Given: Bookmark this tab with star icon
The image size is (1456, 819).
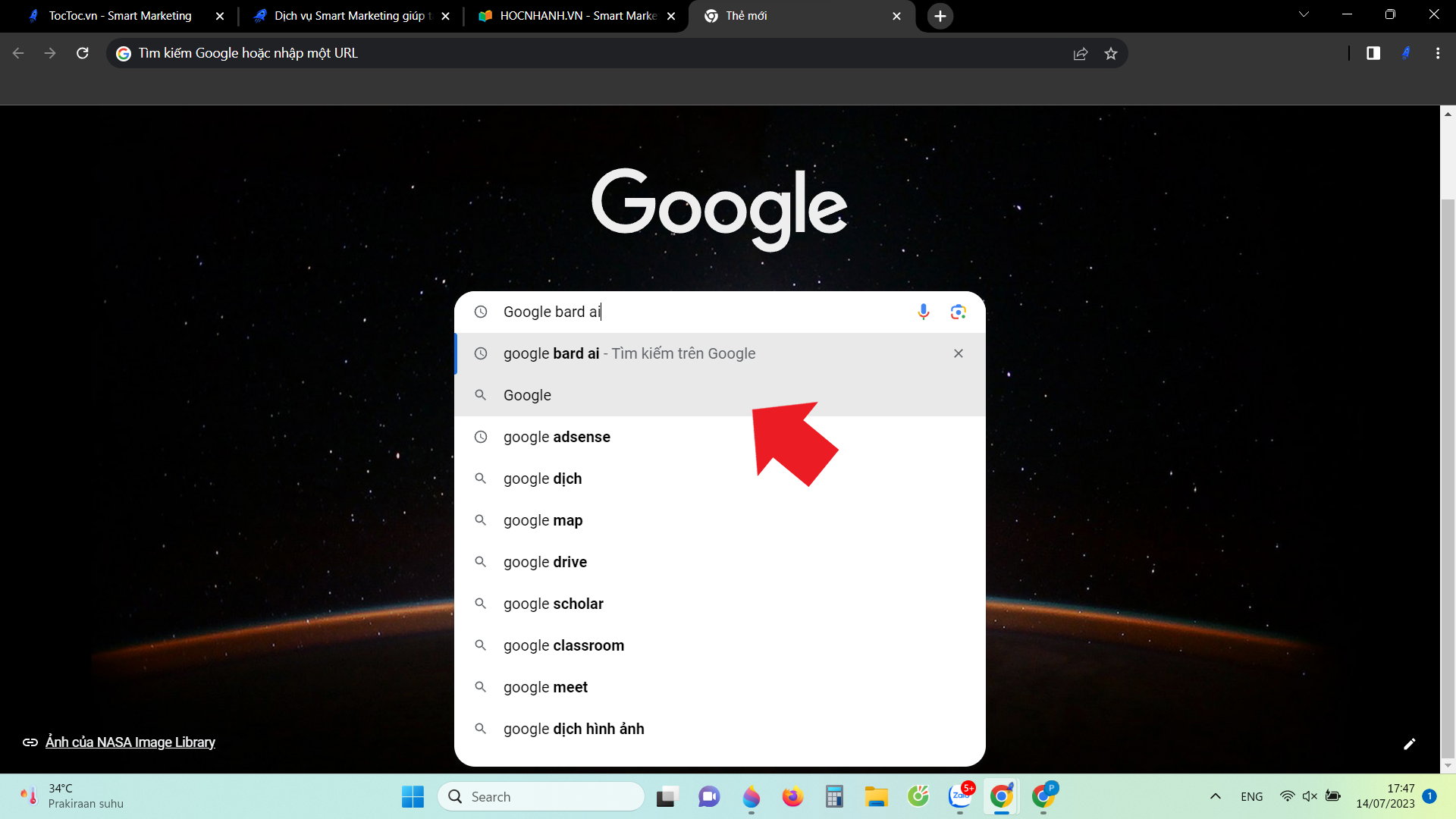Looking at the screenshot, I should tap(1111, 54).
